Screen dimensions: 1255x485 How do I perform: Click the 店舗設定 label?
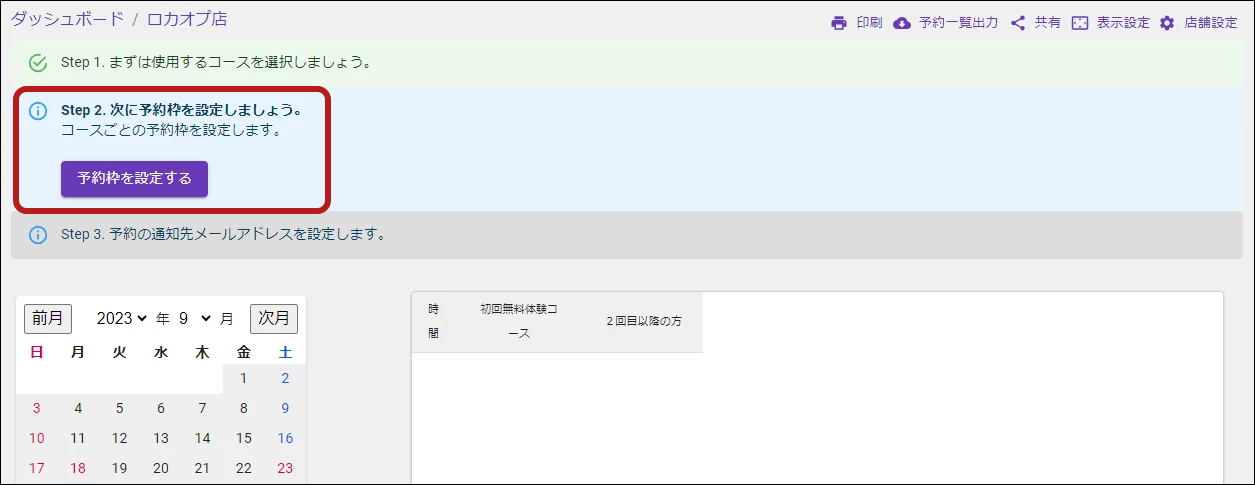tap(1211, 23)
